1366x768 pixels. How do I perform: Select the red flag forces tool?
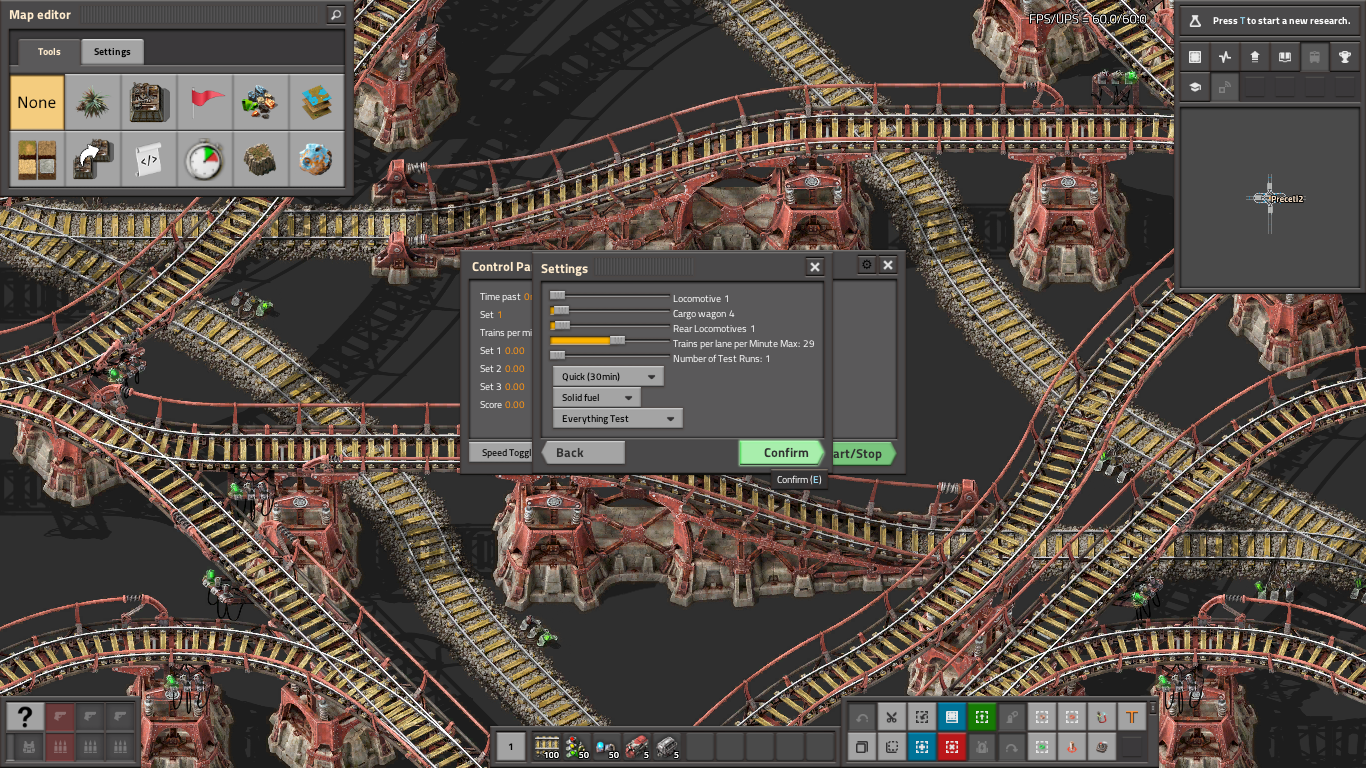(x=207, y=102)
